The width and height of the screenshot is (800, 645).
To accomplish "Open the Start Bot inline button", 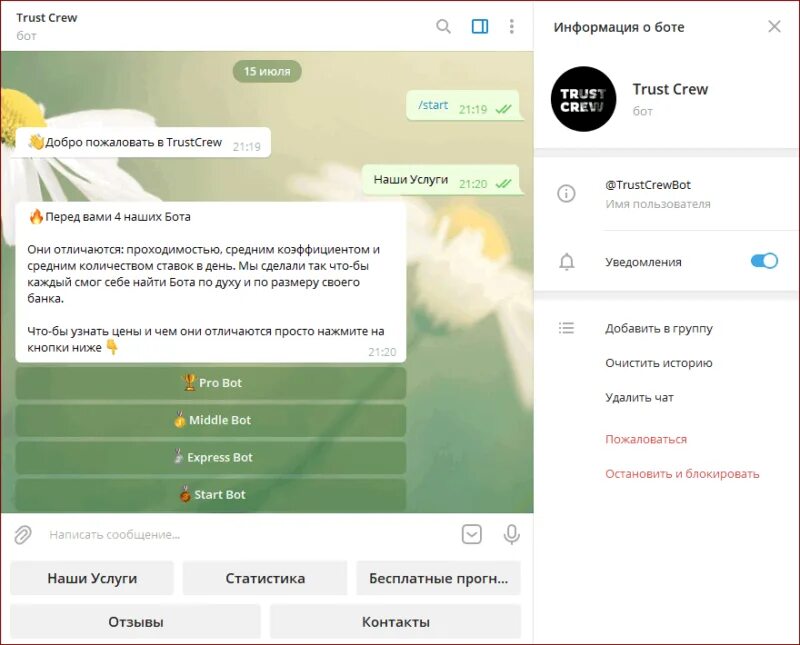I will click(x=211, y=494).
